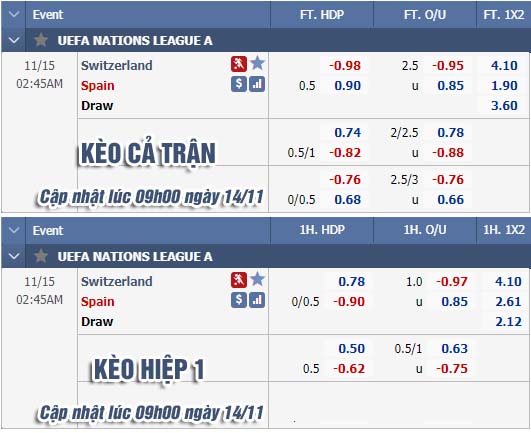Click the red live-match icon in the first-half table
Viewport: 531px width, 433px height.
239,280
